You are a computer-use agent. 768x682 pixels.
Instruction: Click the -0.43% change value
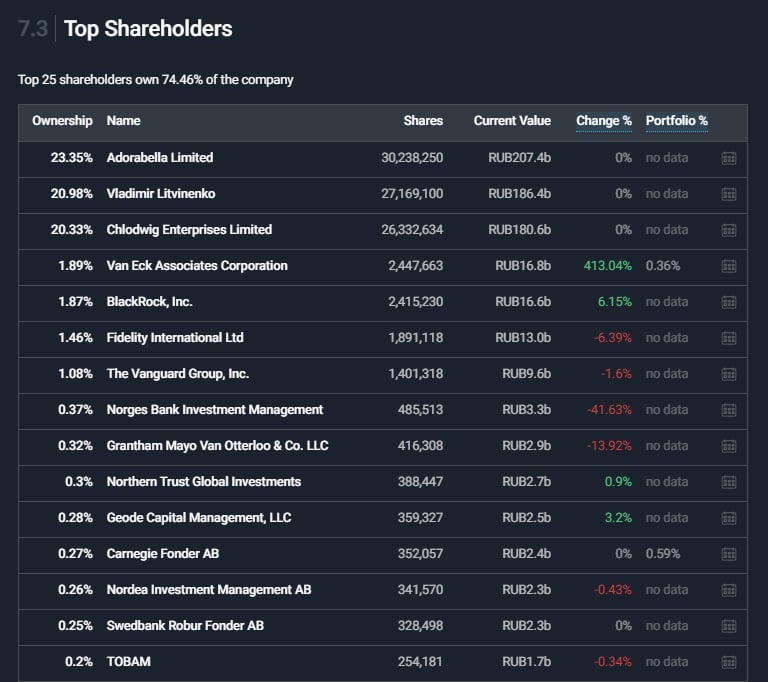(x=613, y=590)
